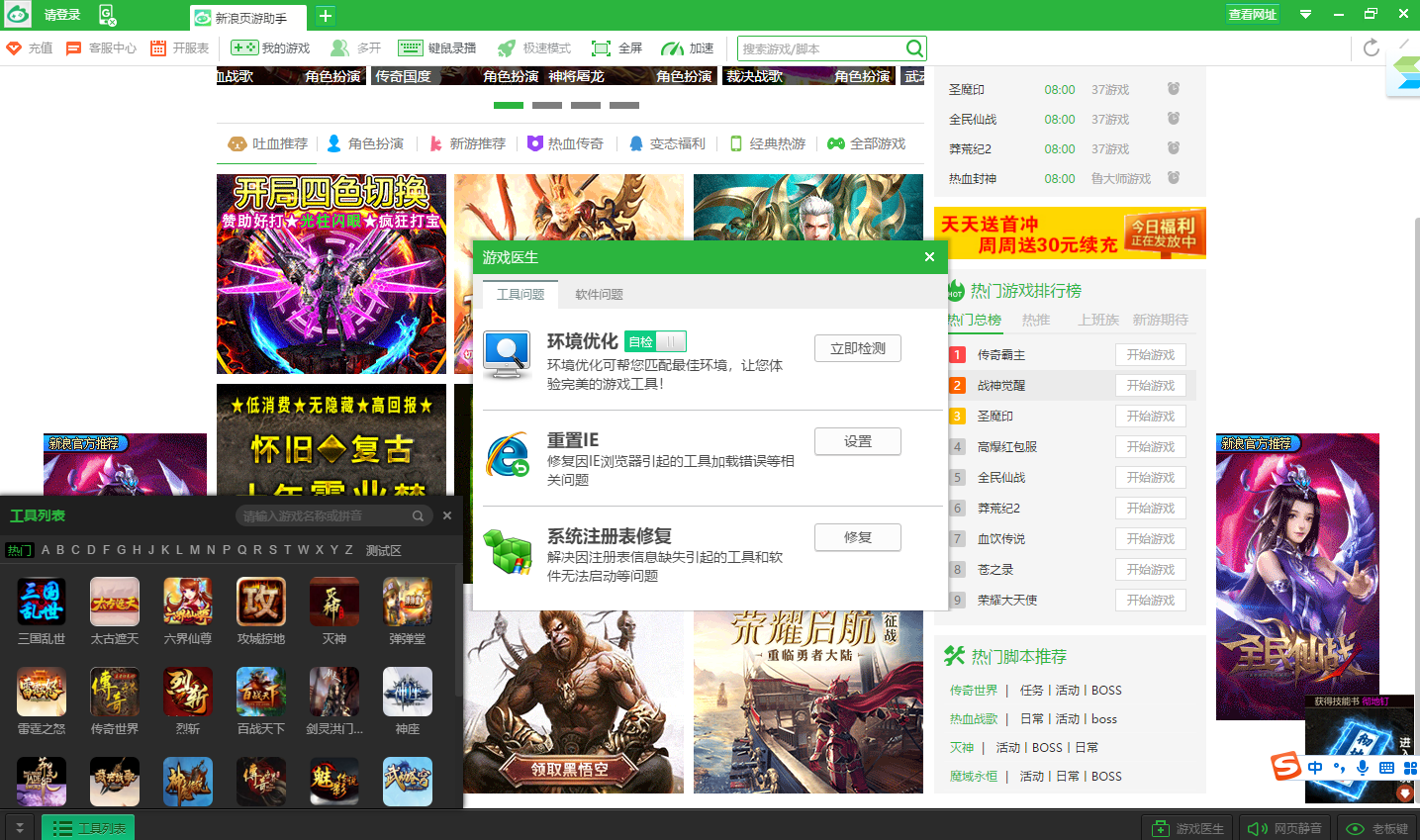Toggle the 自检 switch for 环境优化
Screen dimensions: 1420x840
click(x=670, y=341)
